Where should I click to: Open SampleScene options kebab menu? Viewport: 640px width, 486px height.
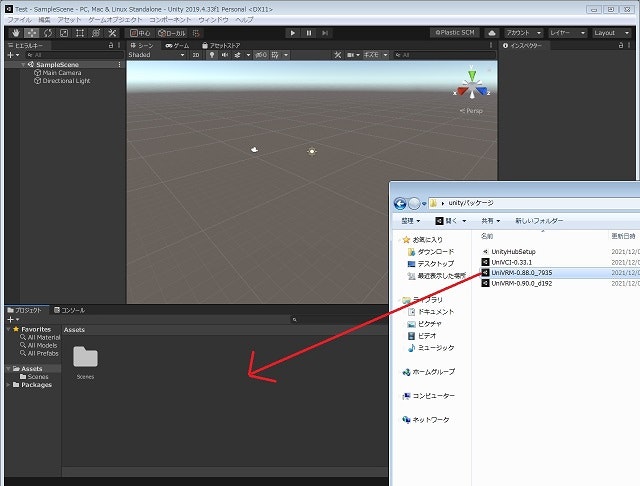pyautogui.click(x=119, y=64)
